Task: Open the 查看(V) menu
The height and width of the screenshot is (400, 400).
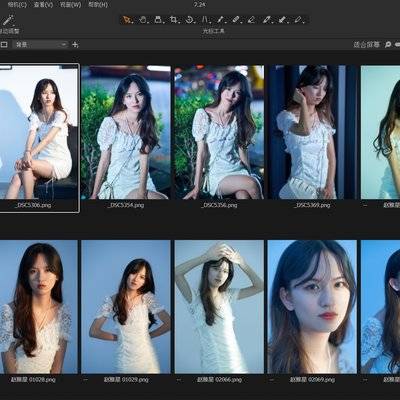Action: (x=43, y=5)
